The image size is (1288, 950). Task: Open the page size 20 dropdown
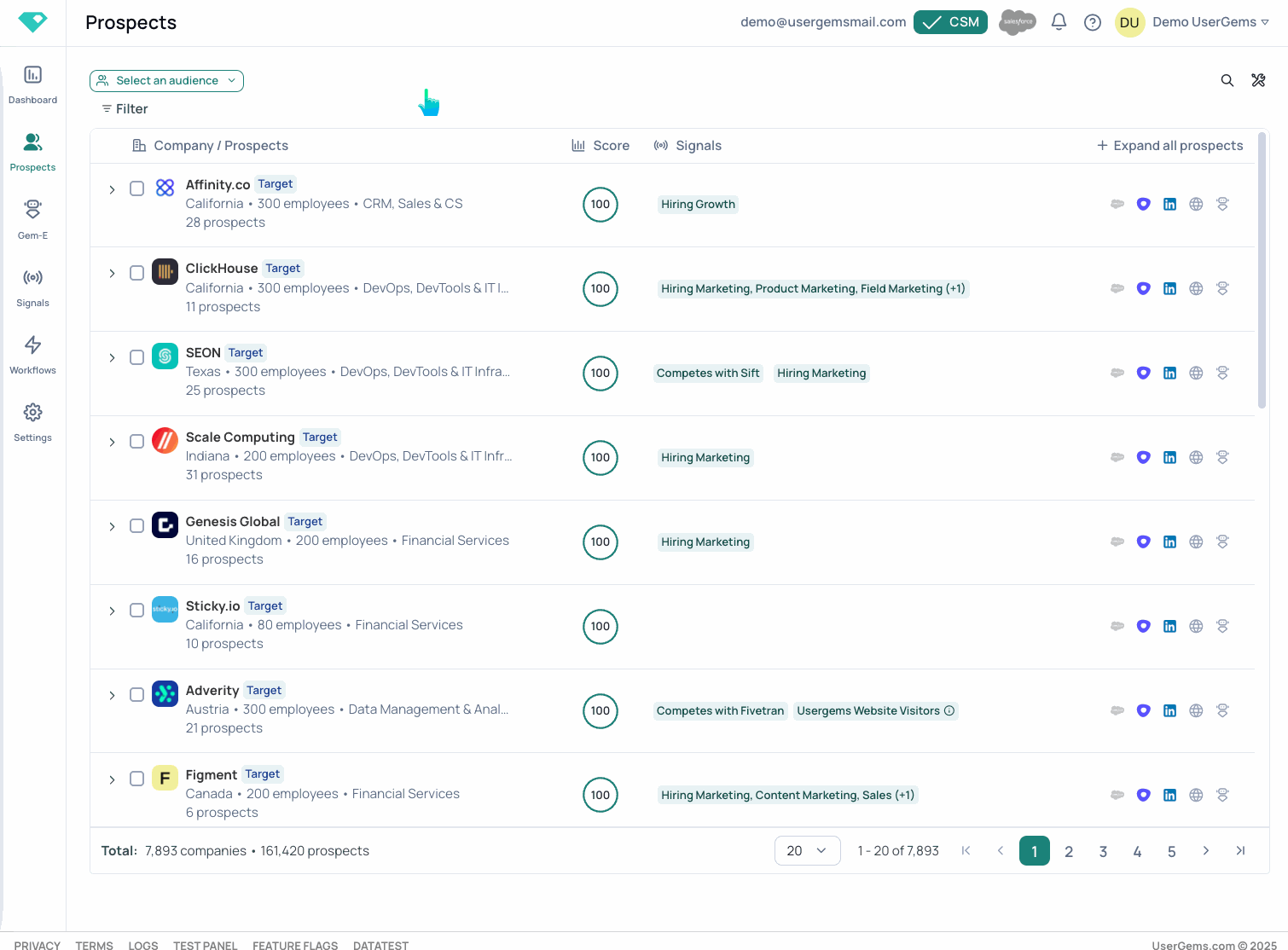pyautogui.click(x=807, y=850)
